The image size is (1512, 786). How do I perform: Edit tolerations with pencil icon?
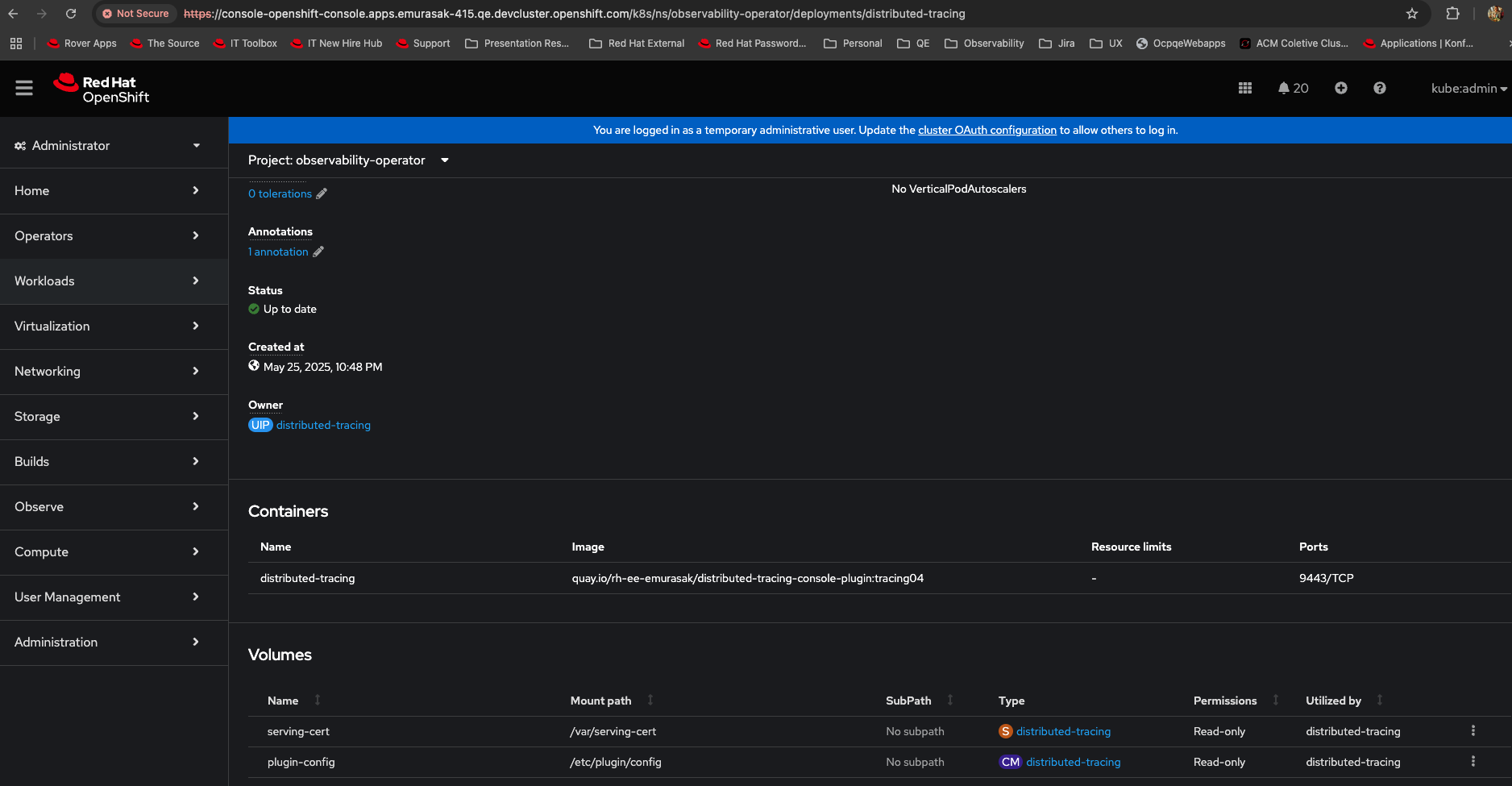pos(322,193)
